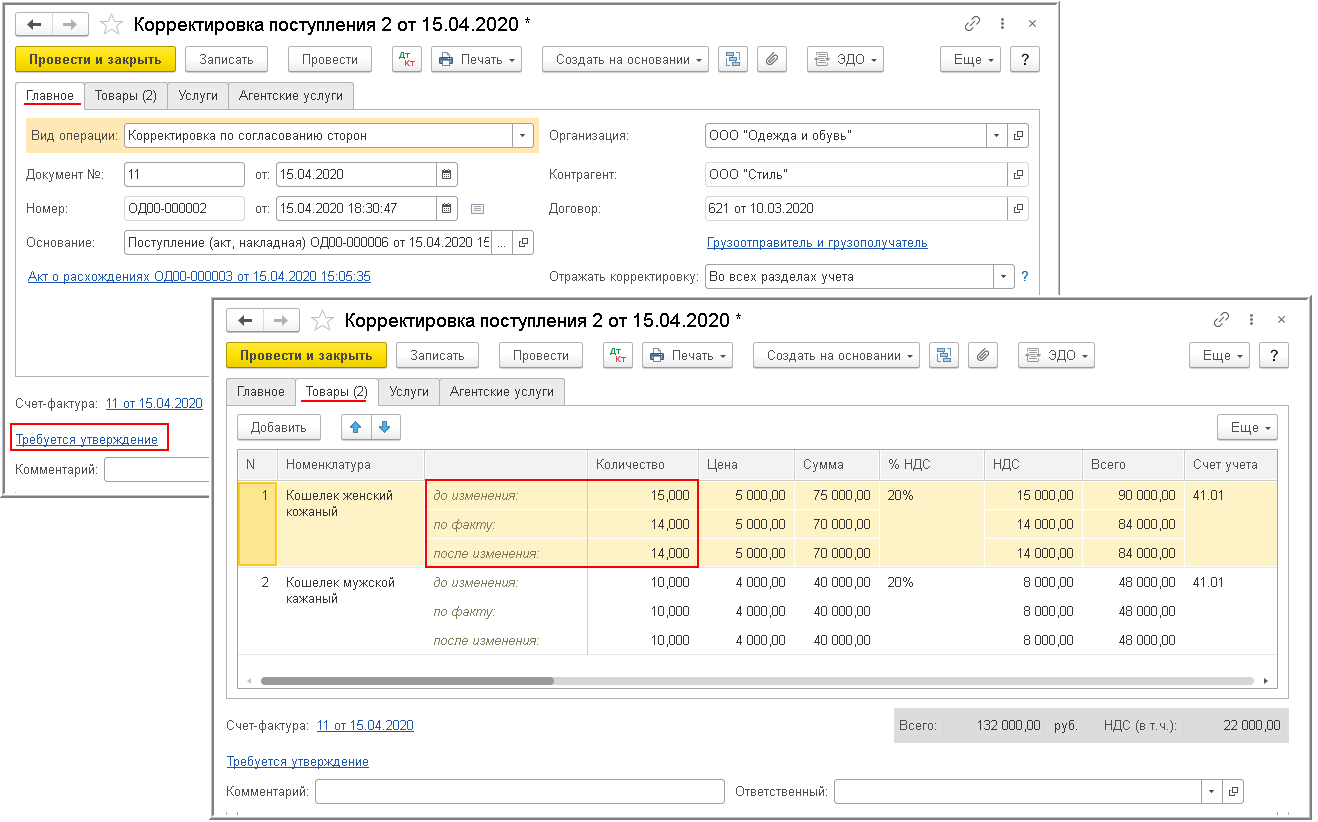Click into the Комментарий field in front window
Viewport: 1318px width, 822px height.
click(x=519, y=792)
